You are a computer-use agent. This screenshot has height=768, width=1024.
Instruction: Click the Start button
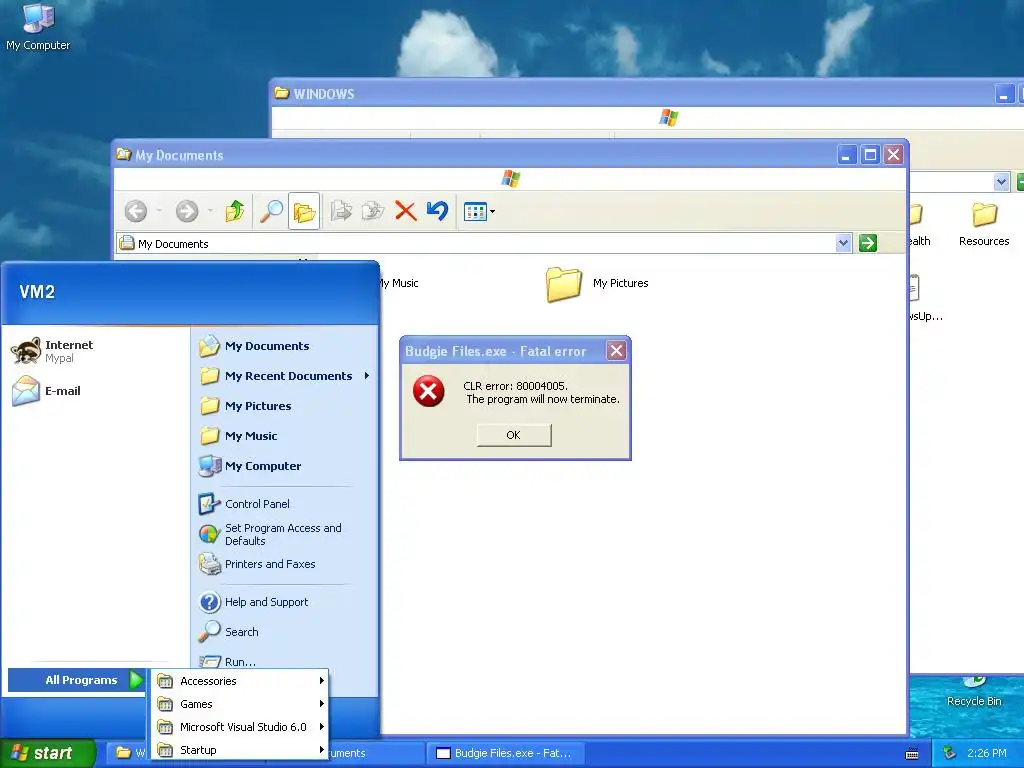pyautogui.click(x=47, y=753)
